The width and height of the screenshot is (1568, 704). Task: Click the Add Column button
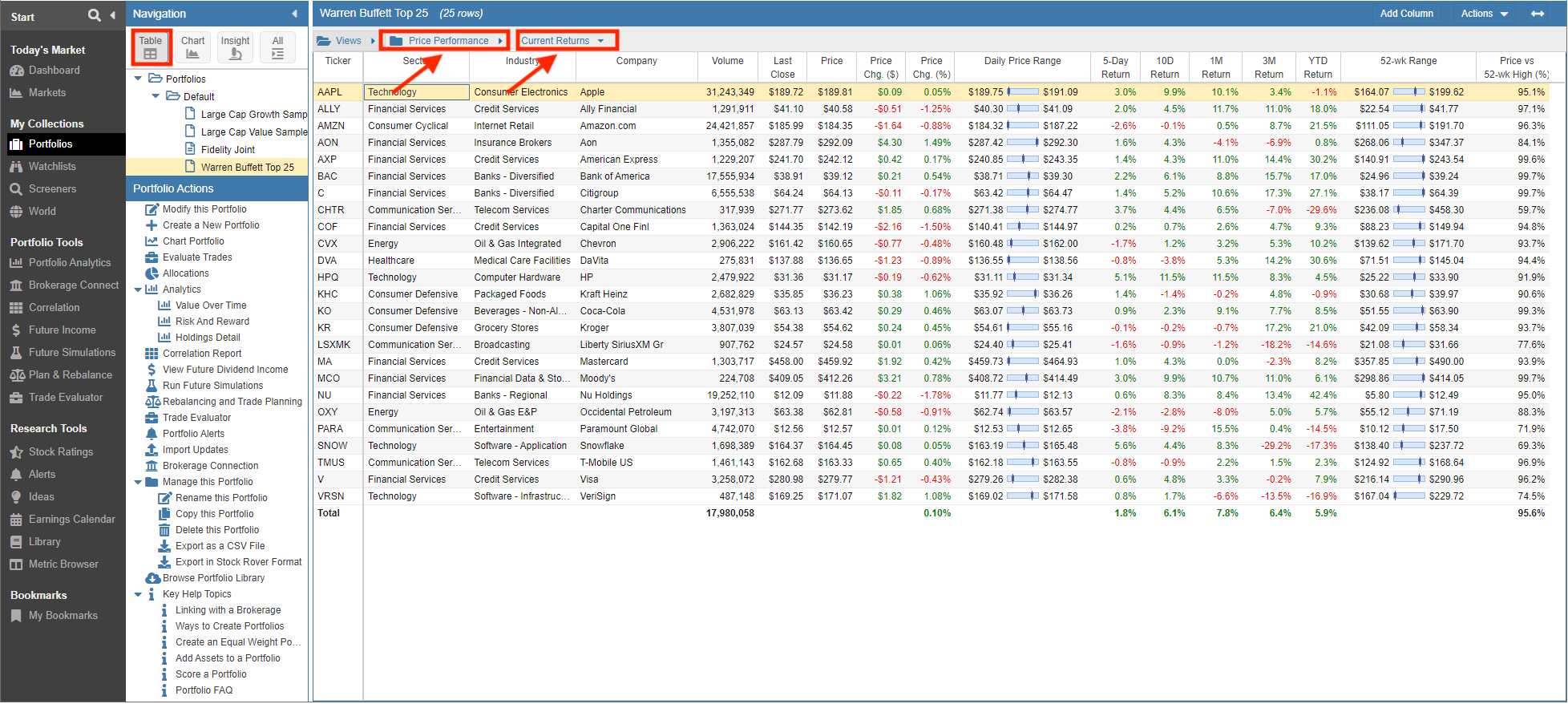tap(1406, 14)
